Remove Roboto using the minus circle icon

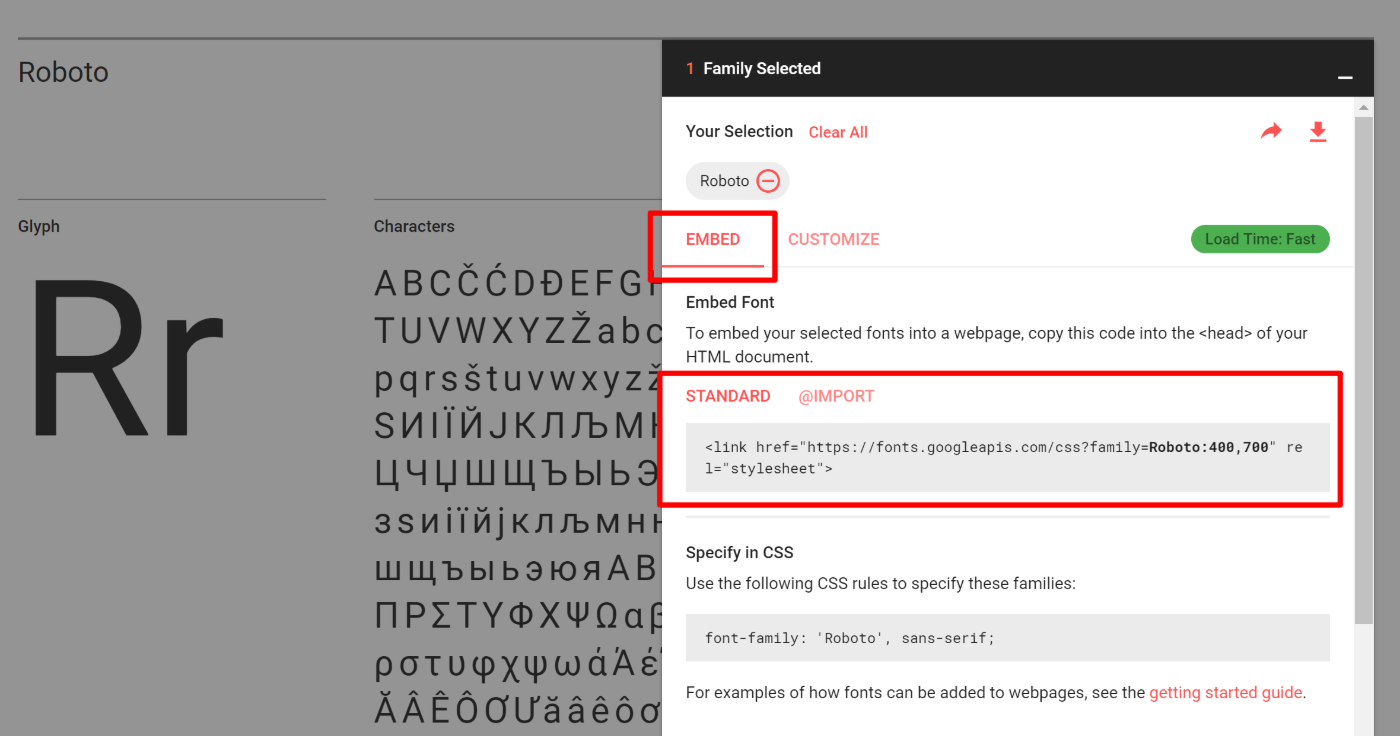click(767, 180)
